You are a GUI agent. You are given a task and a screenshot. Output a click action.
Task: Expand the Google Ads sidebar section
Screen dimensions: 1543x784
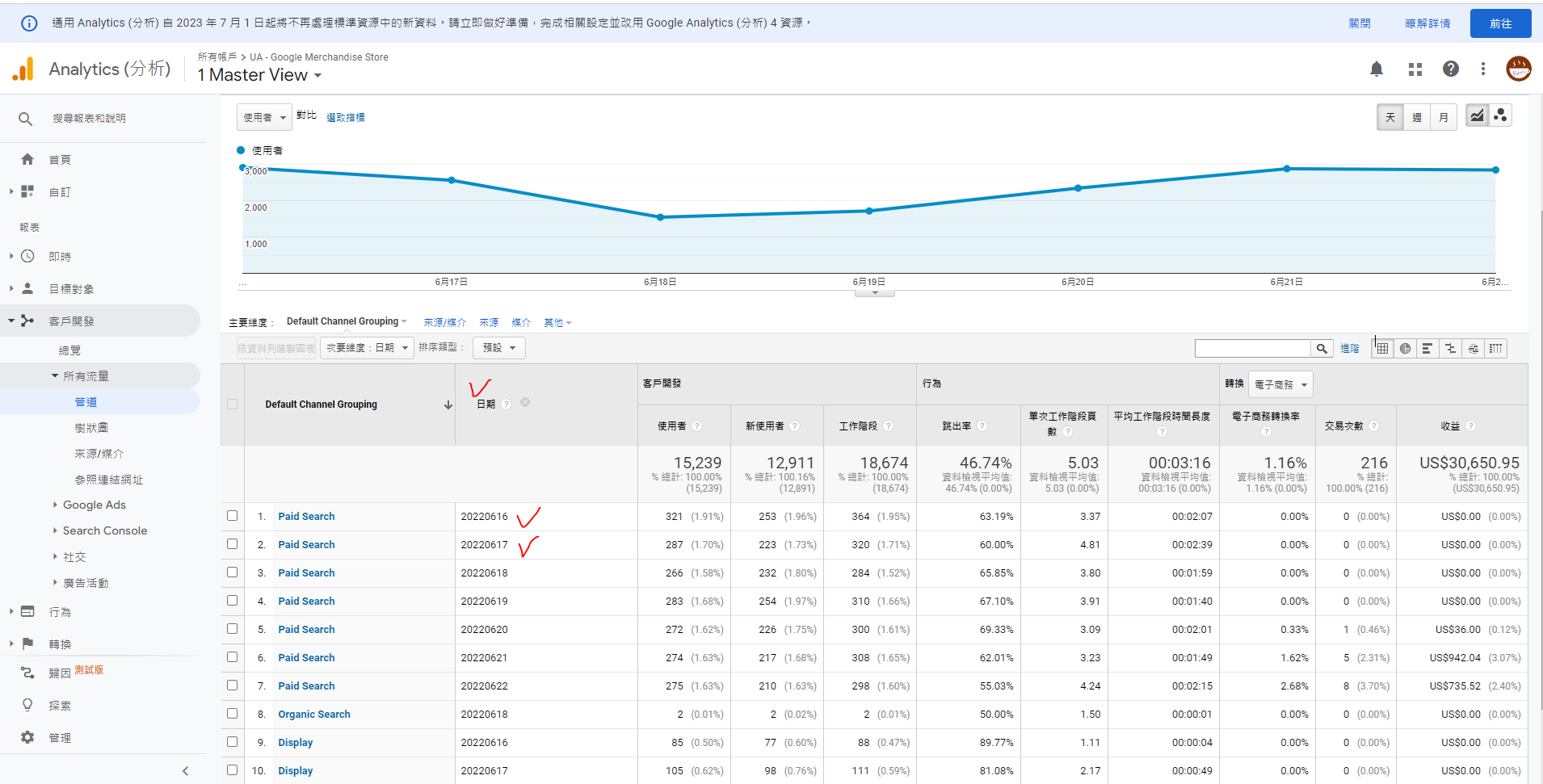tap(94, 505)
